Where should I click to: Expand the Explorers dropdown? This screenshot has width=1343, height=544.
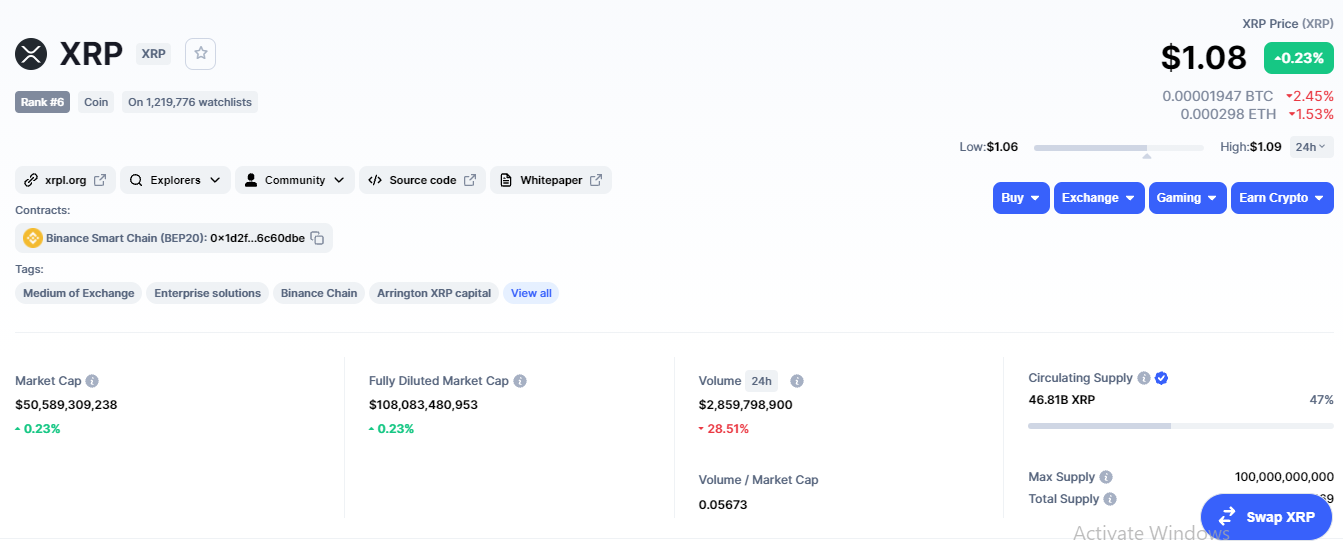[176, 180]
